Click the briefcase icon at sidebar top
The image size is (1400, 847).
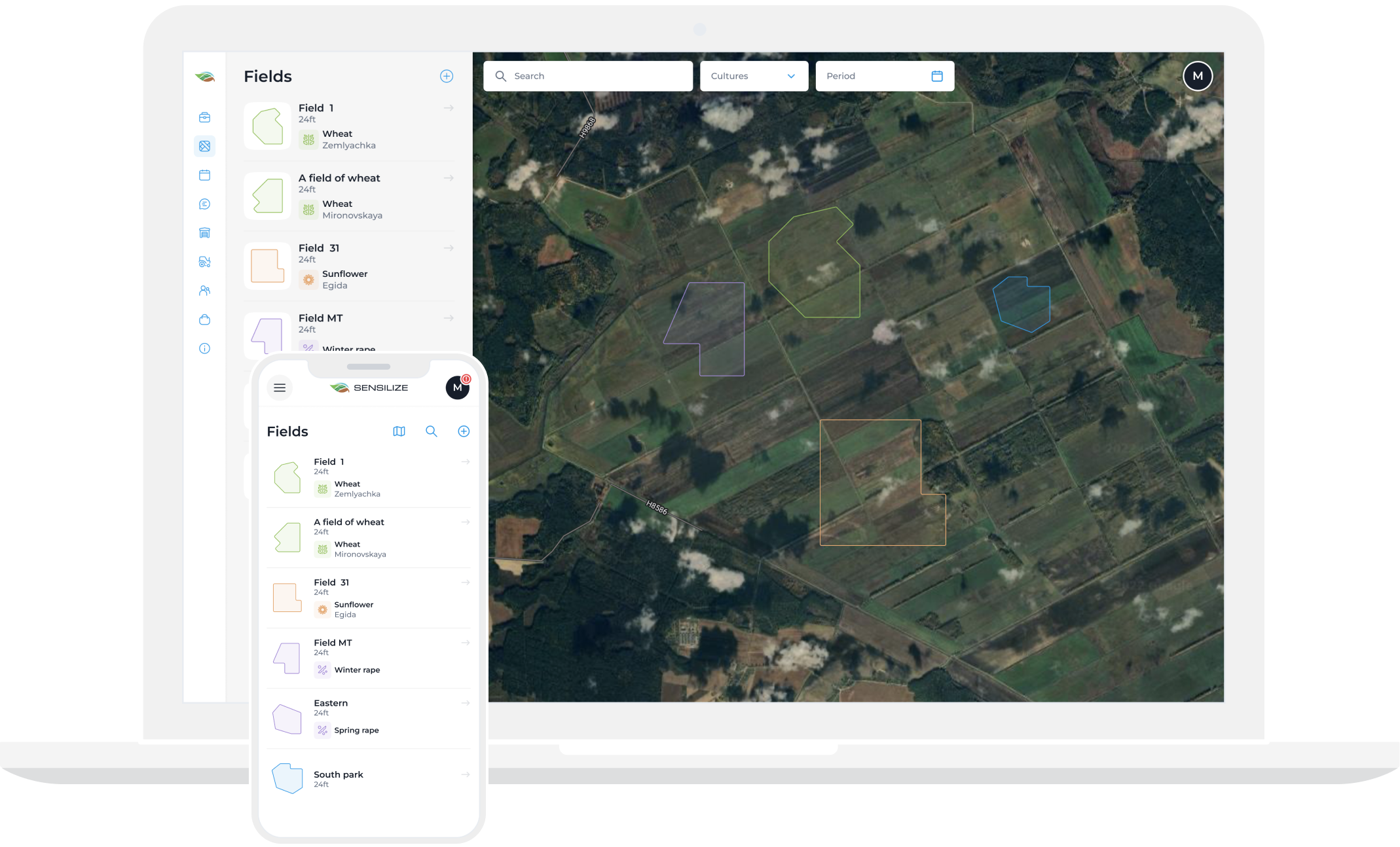[x=204, y=117]
